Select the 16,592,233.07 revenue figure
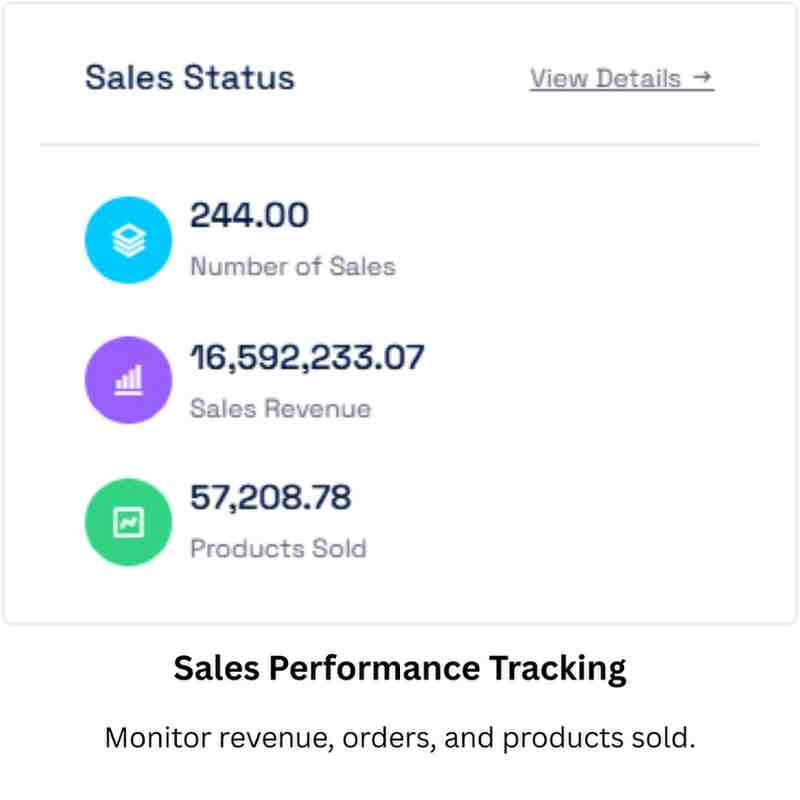This screenshot has height=800, width=800. point(307,357)
